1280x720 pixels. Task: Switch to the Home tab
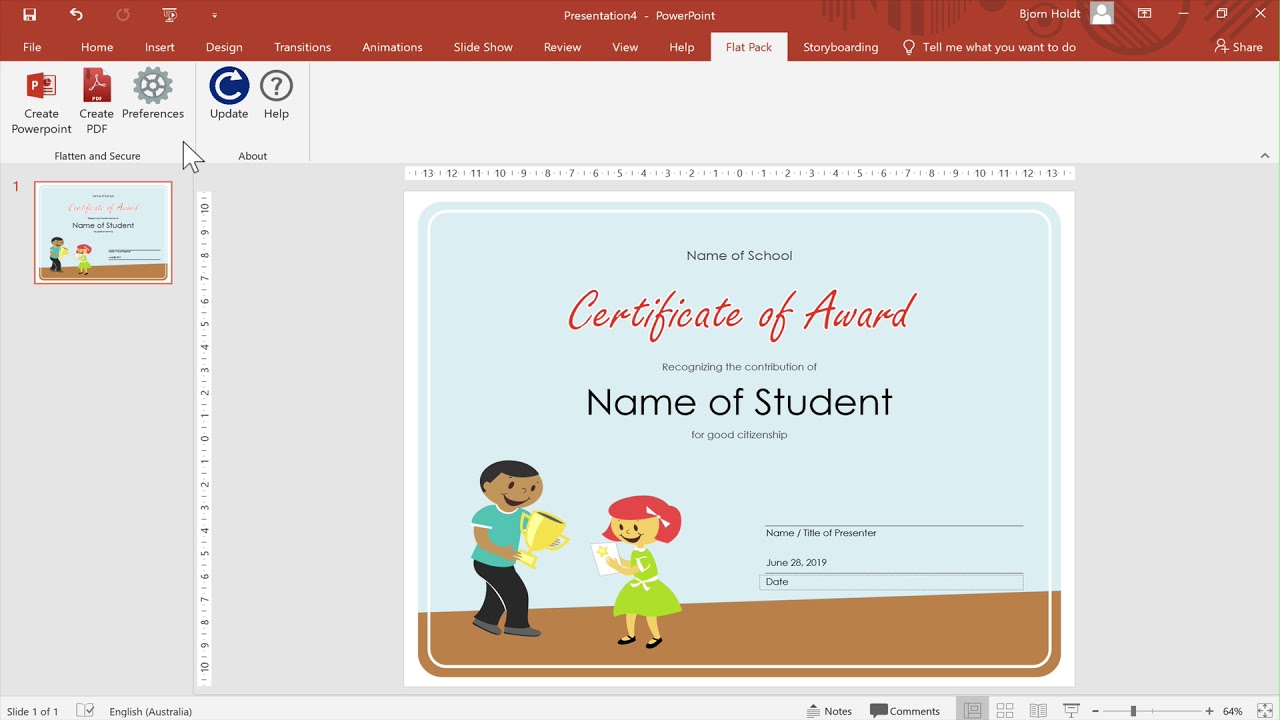pos(97,47)
